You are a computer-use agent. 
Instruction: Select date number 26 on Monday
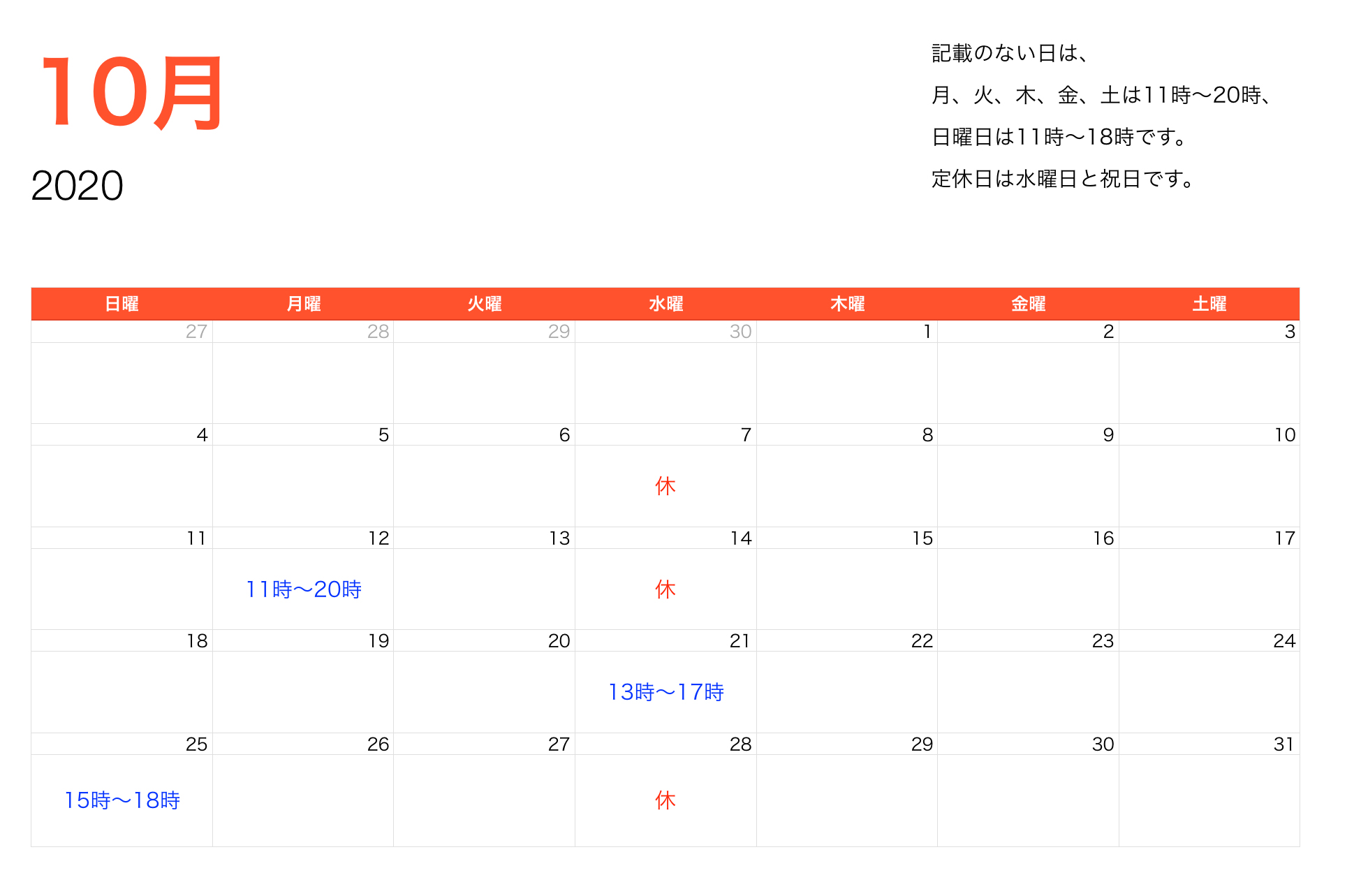[378, 744]
